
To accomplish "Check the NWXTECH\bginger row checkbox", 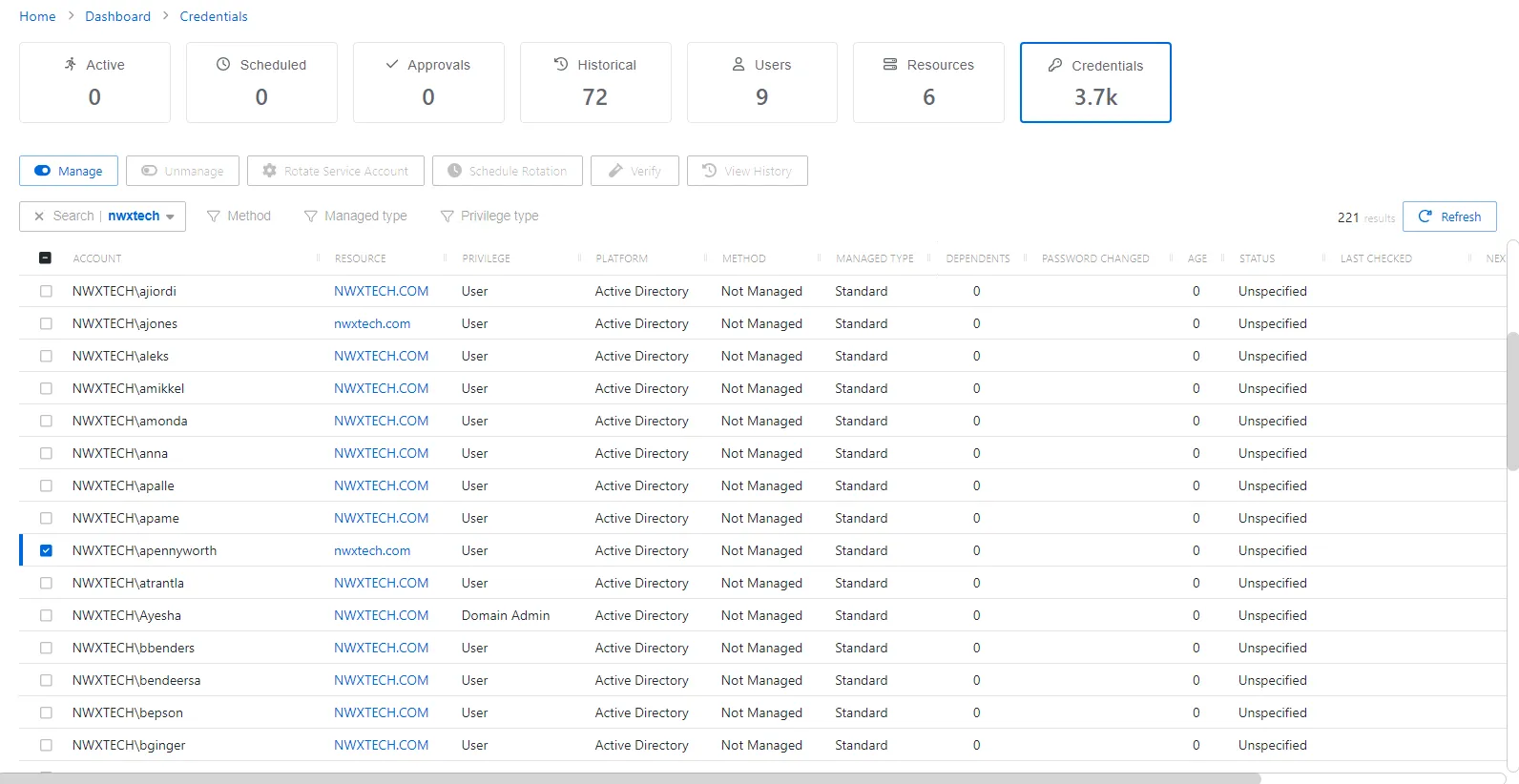I will 46,745.
